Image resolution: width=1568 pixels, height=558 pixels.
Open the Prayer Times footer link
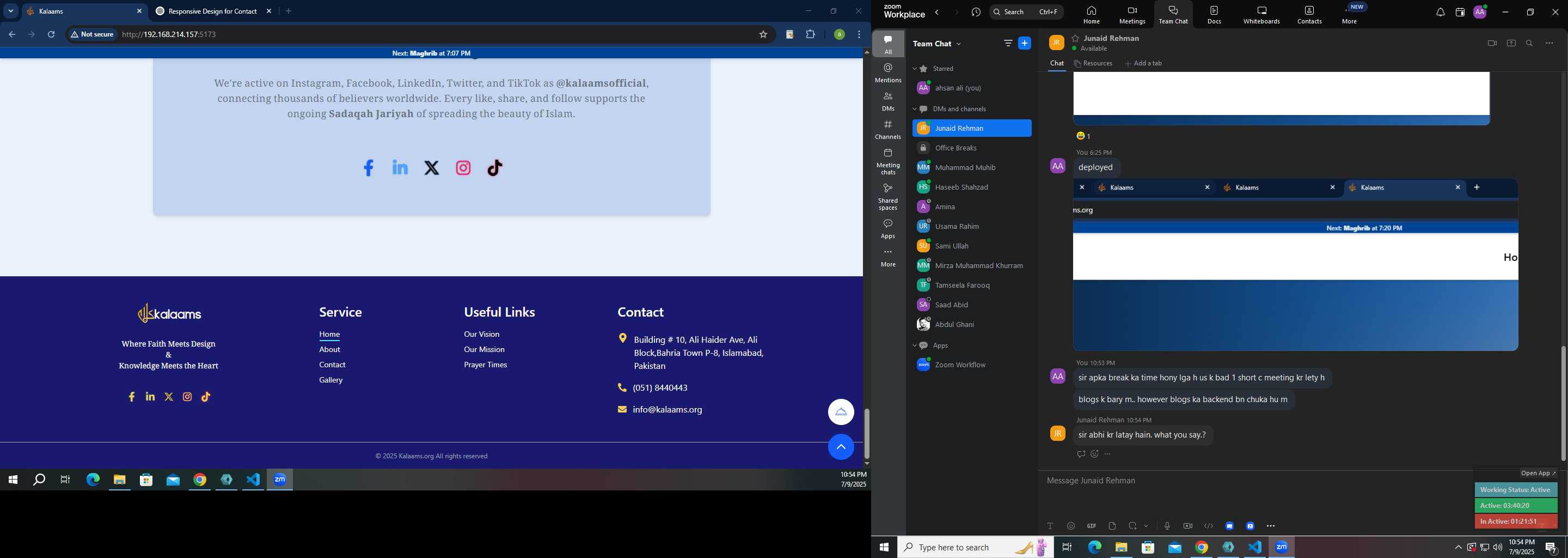point(485,365)
